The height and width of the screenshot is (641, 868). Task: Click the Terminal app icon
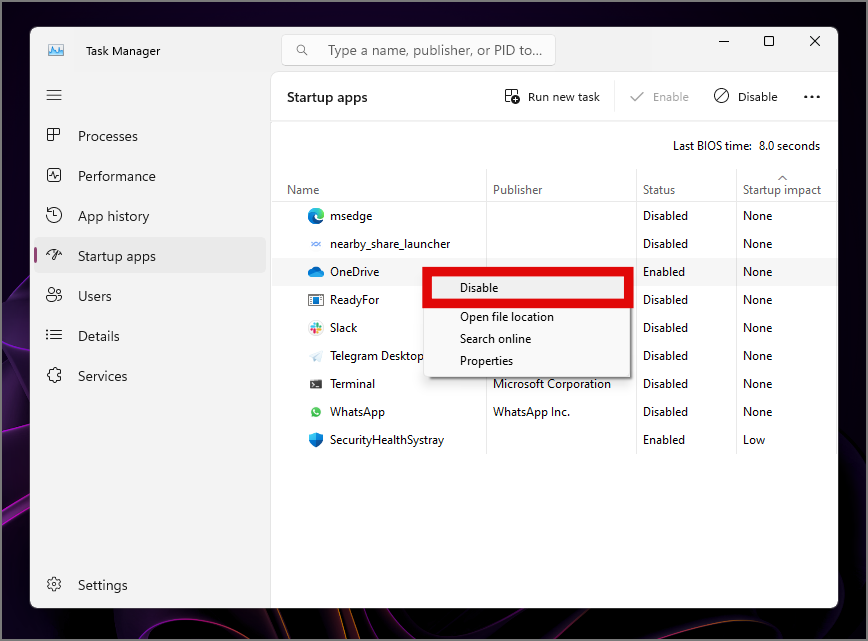point(316,384)
